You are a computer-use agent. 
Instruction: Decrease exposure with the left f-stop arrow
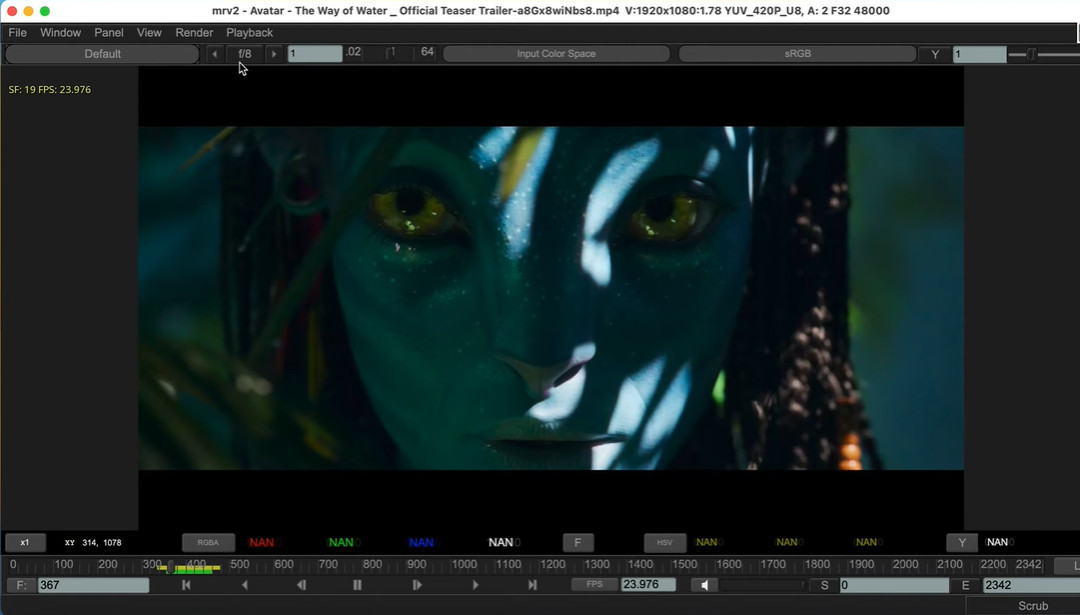click(x=214, y=54)
